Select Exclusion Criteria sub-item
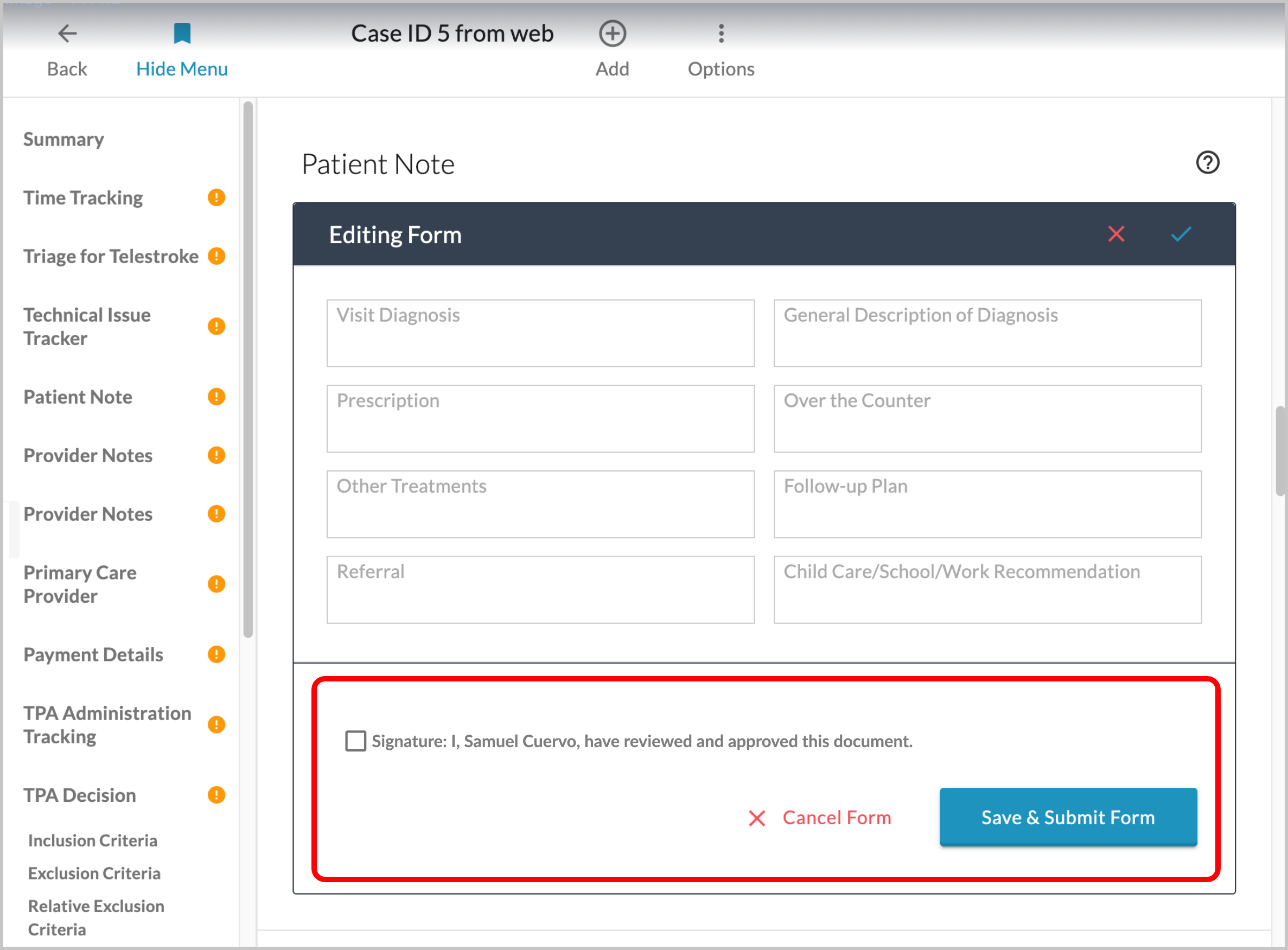Viewport: 1288px width, 950px height. (x=94, y=874)
